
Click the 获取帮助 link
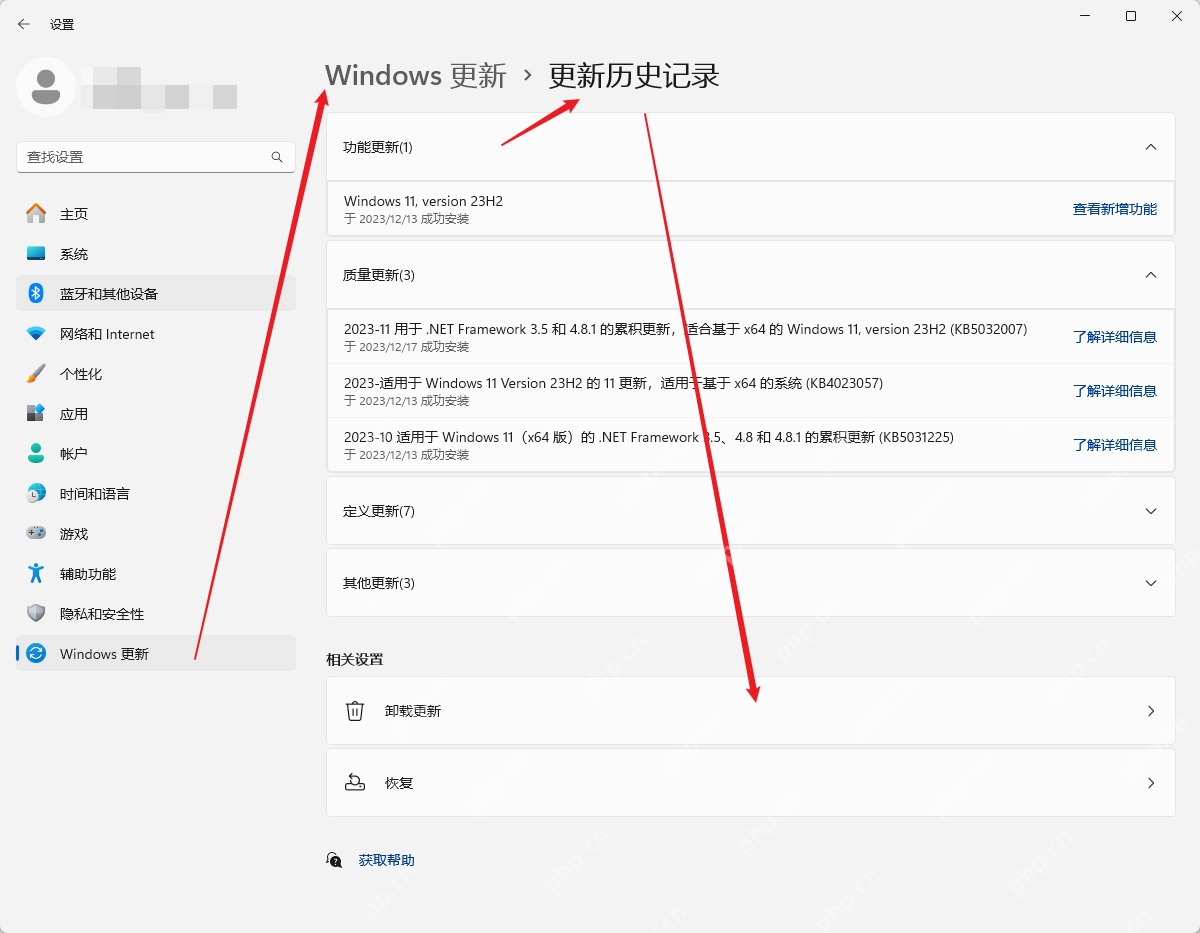coord(386,860)
